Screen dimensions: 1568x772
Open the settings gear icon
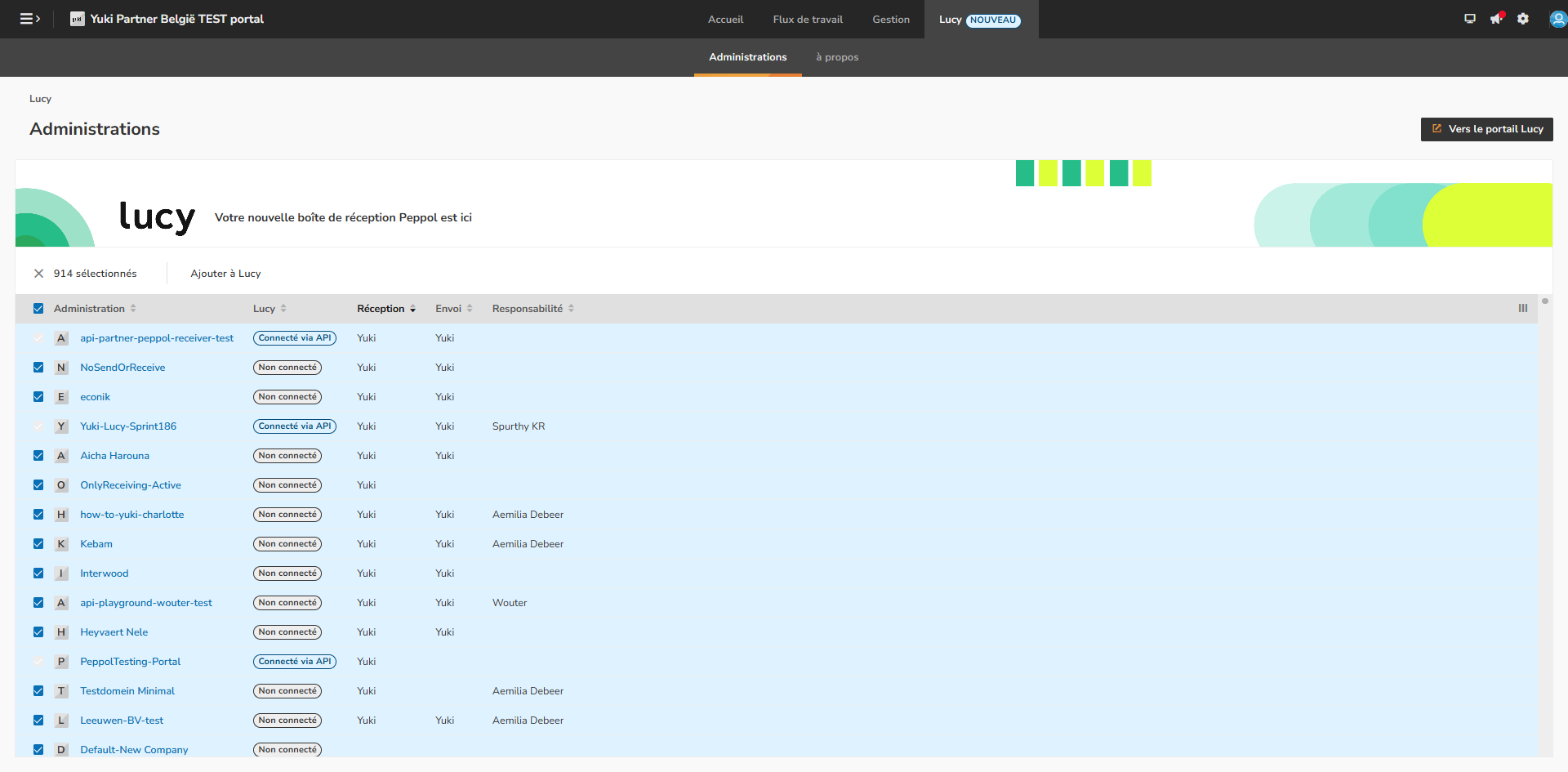tap(1523, 19)
